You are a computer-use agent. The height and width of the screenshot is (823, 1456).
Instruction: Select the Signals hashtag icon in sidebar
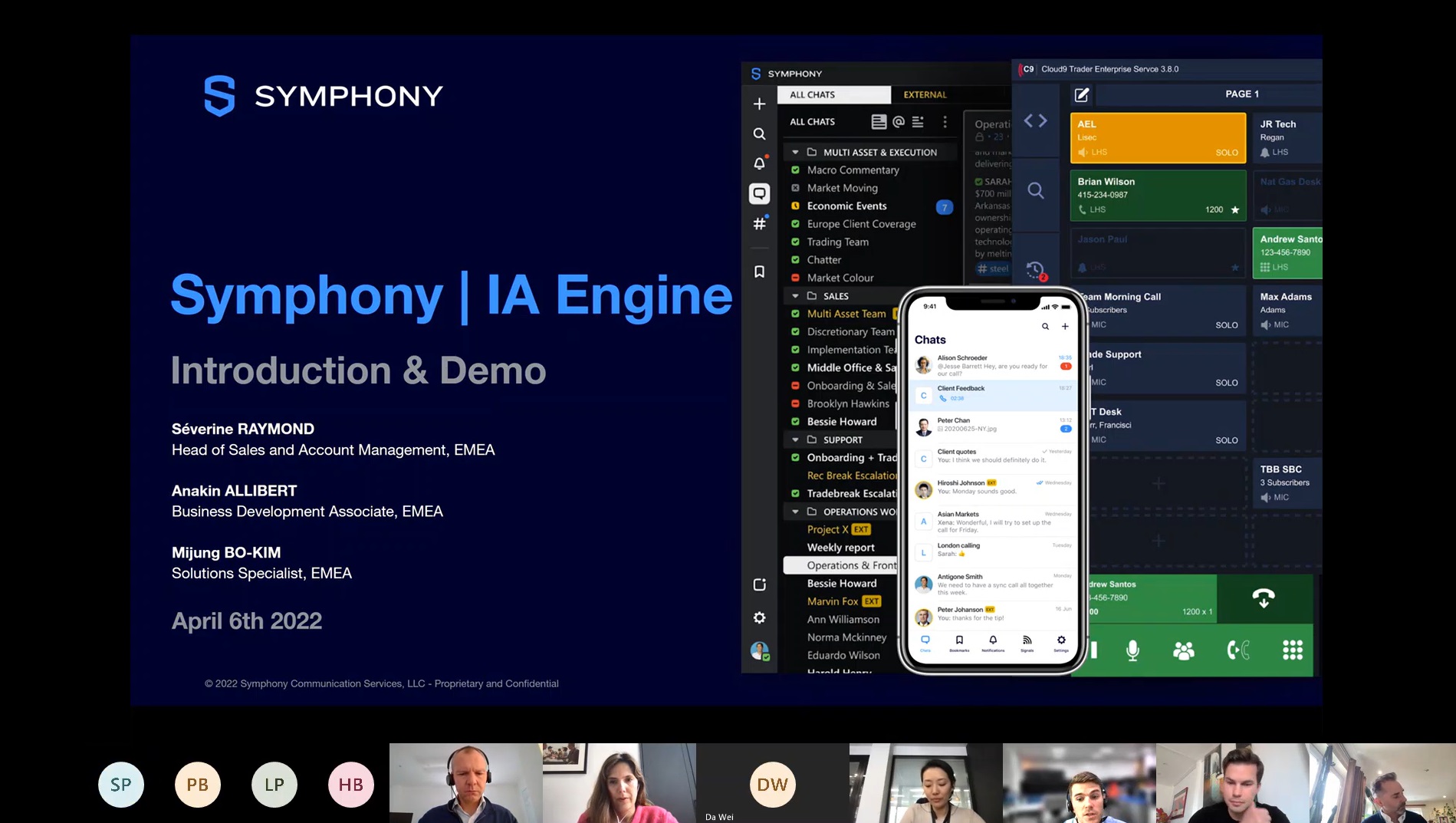click(x=758, y=224)
